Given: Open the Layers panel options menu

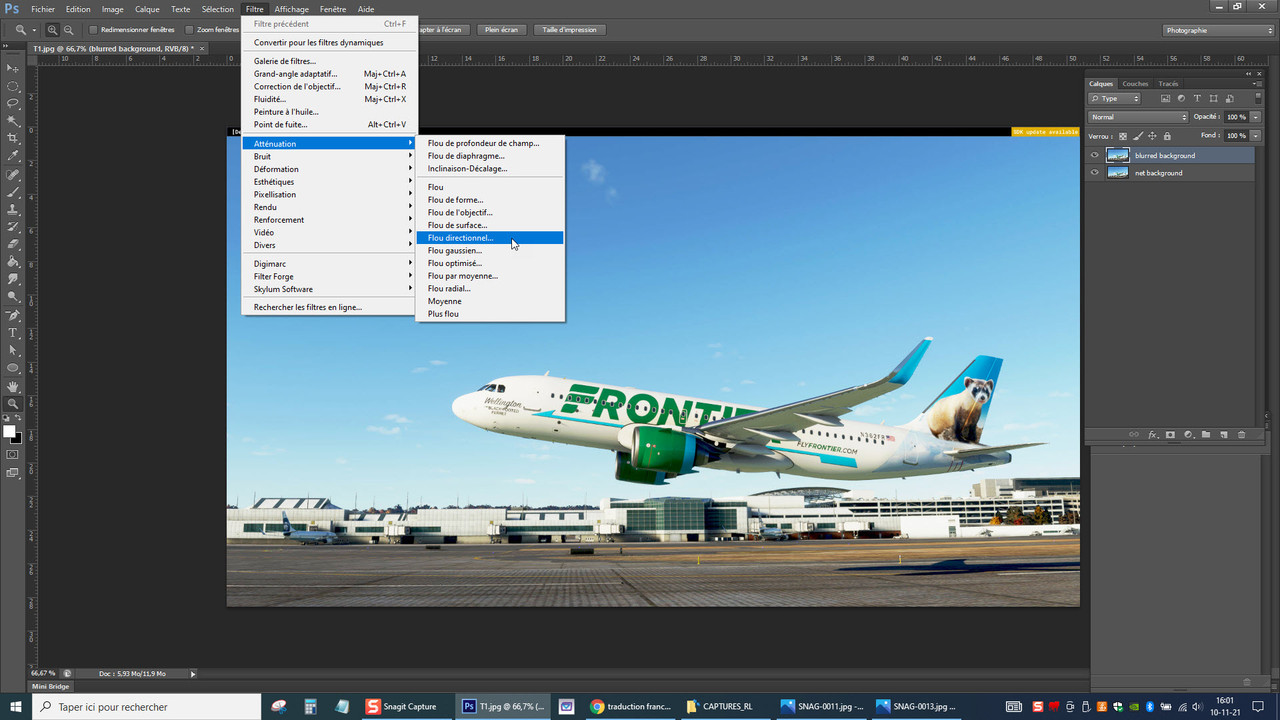Looking at the screenshot, I should (x=1258, y=84).
